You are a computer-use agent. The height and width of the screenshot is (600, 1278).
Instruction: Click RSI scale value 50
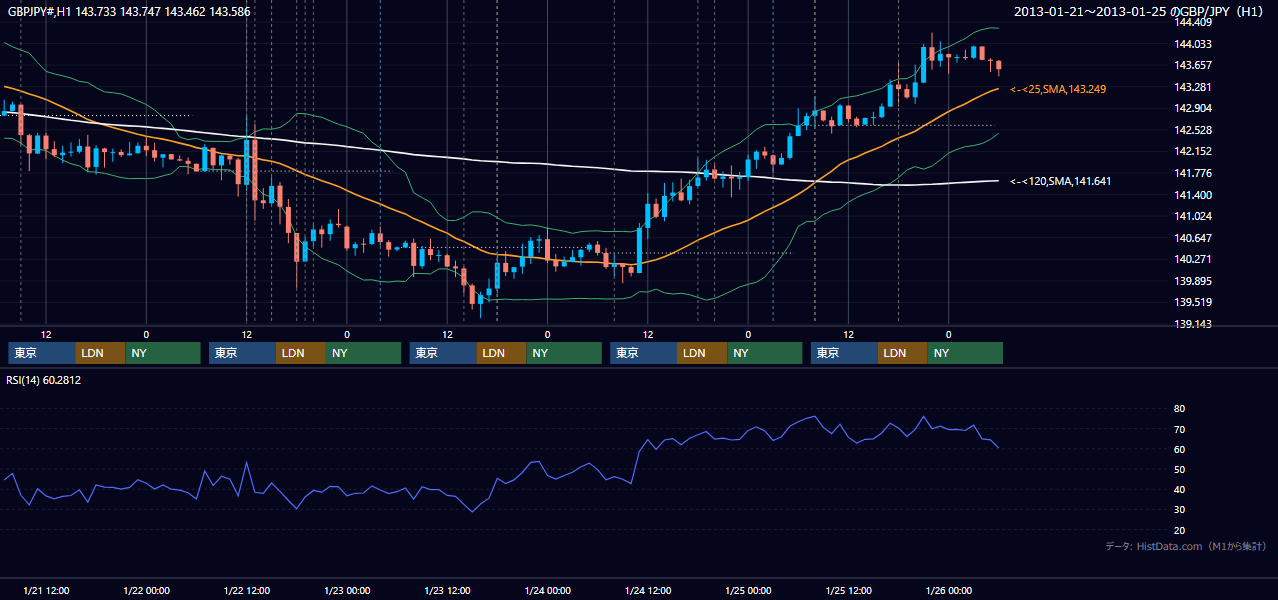point(1180,470)
